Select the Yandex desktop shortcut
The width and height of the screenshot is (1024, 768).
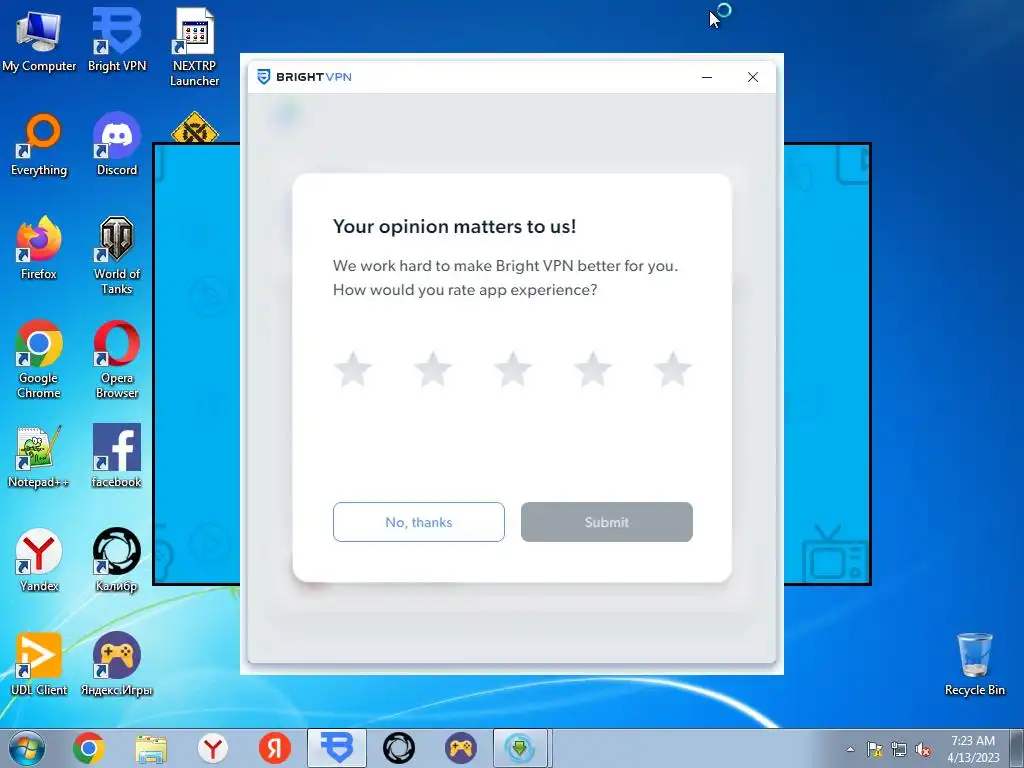pos(39,560)
